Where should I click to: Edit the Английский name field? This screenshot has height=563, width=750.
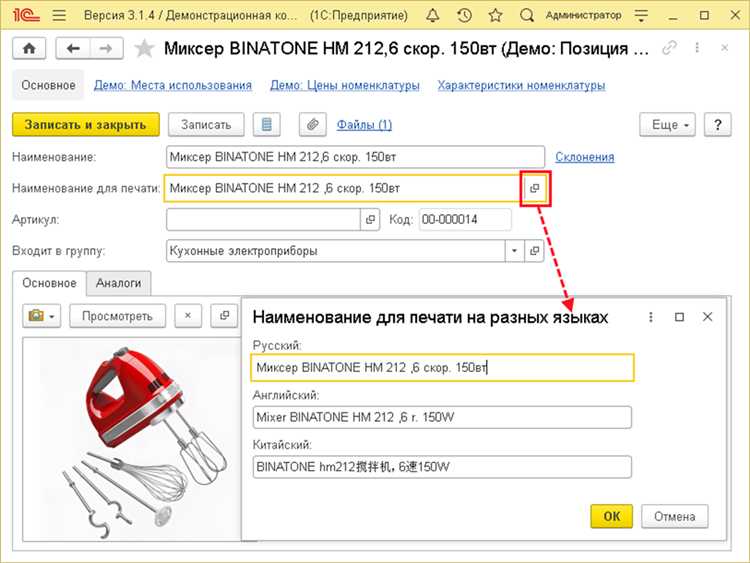pyautogui.click(x=442, y=418)
